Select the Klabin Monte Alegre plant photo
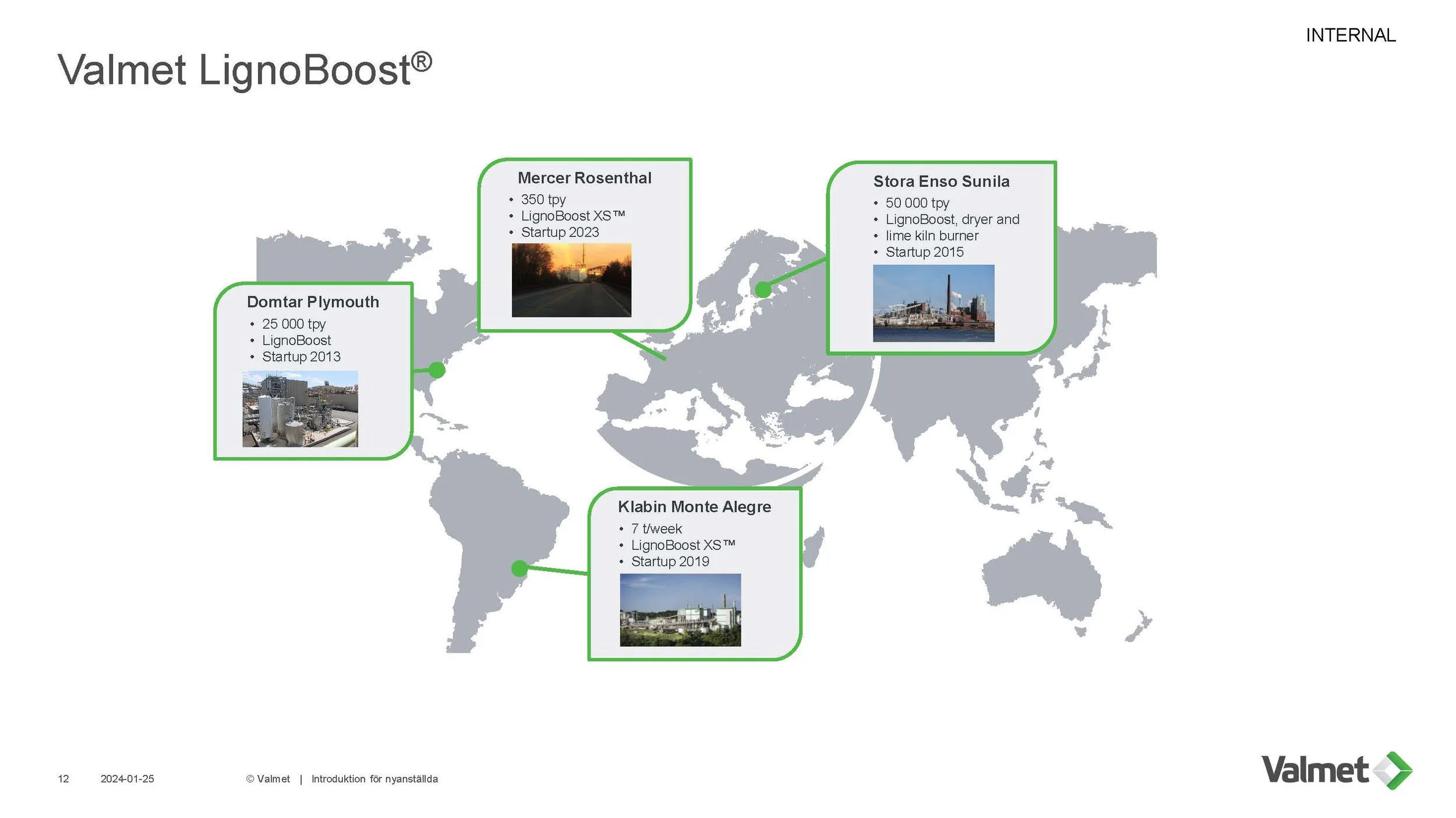 tap(680, 610)
